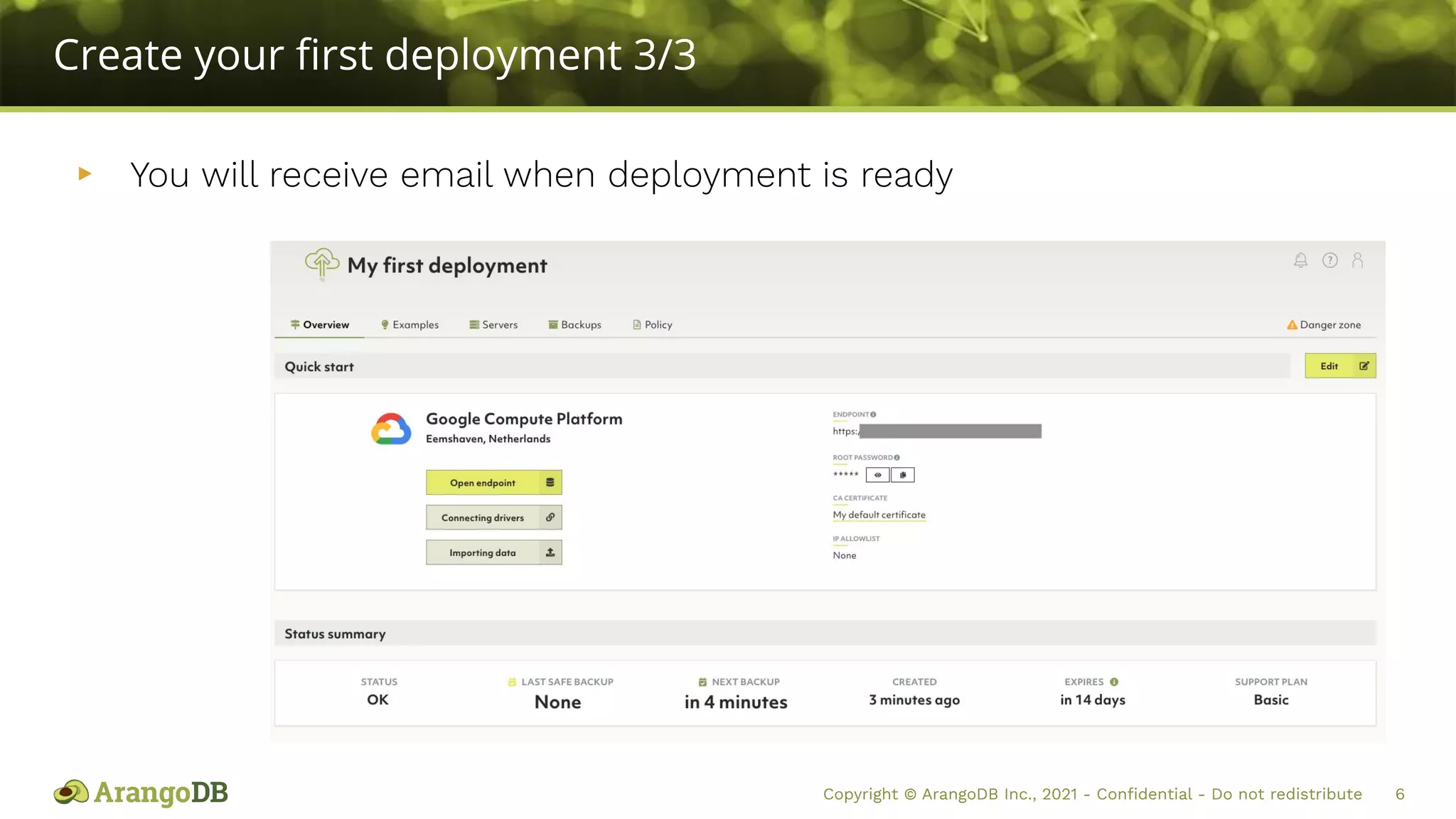
Task: Open the Backups tab
Action: pyautogui.click(x=574, y=325)
